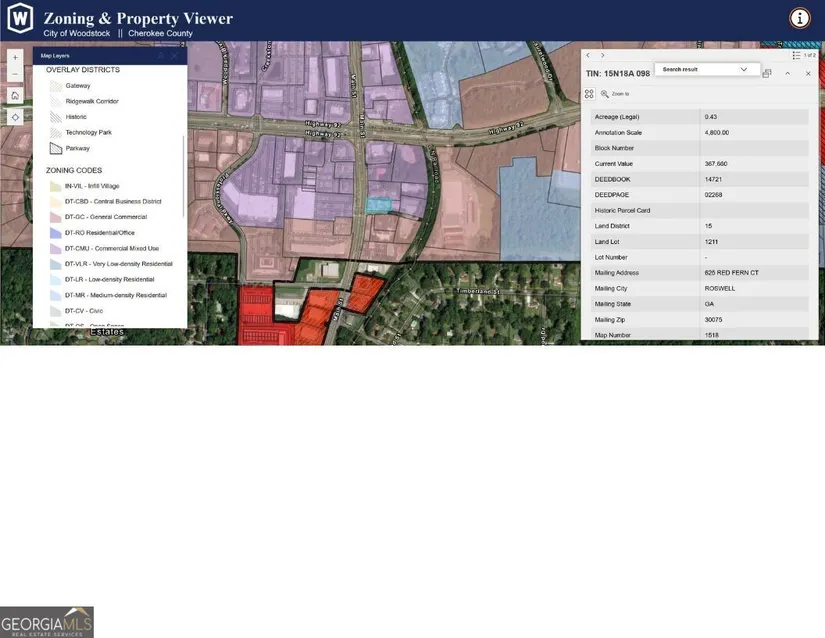825x638 pixels.
Task: Close the Map Layers panel
Action: (x=175, y=56)
